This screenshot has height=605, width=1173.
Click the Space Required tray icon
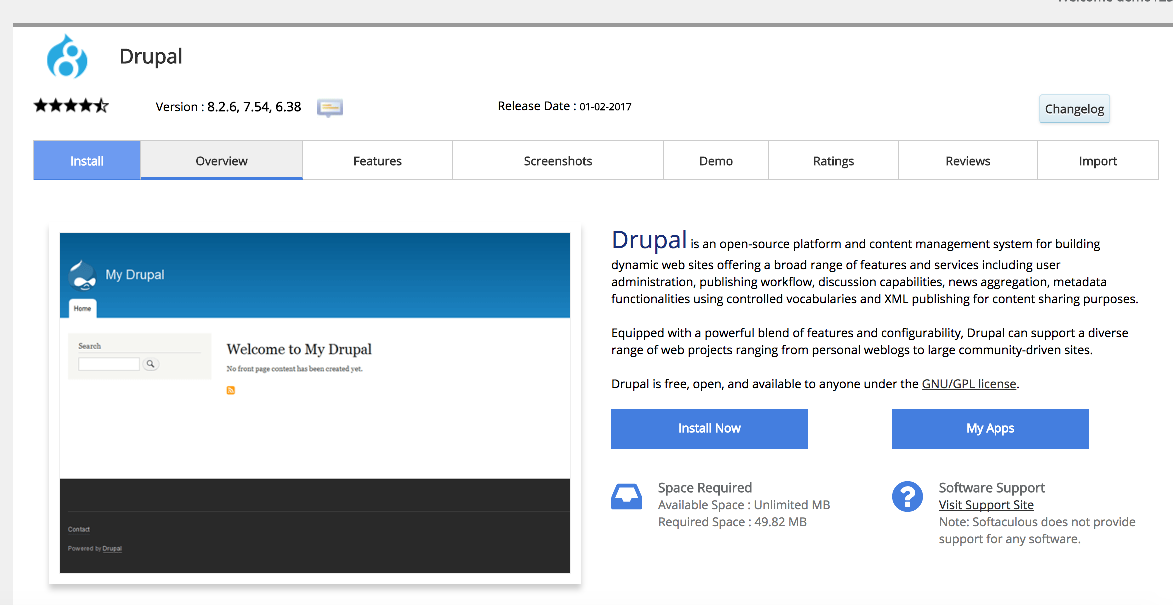coord(626,497)
